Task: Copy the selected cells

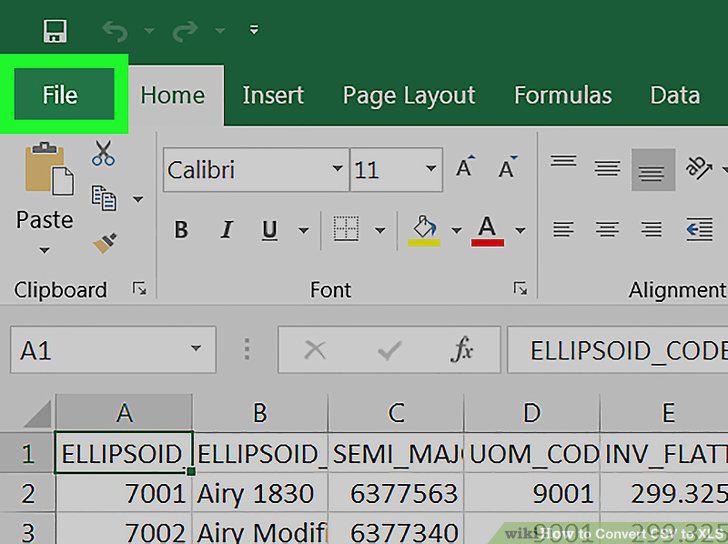Action: (104, 198)
